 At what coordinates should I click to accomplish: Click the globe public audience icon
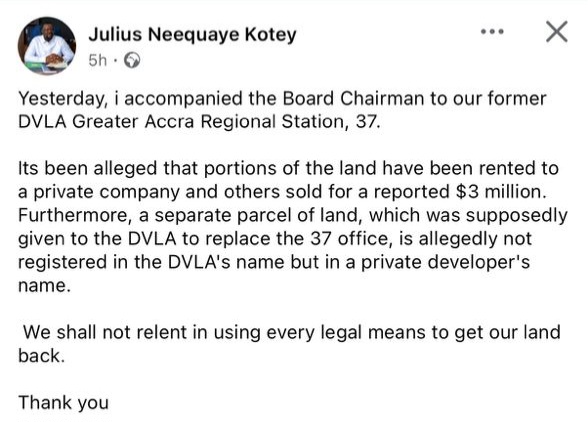[x=132, y=60]
